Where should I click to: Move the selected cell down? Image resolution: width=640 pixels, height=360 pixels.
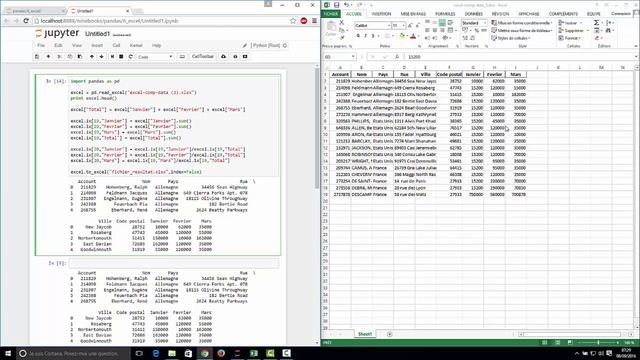(102, 57)
